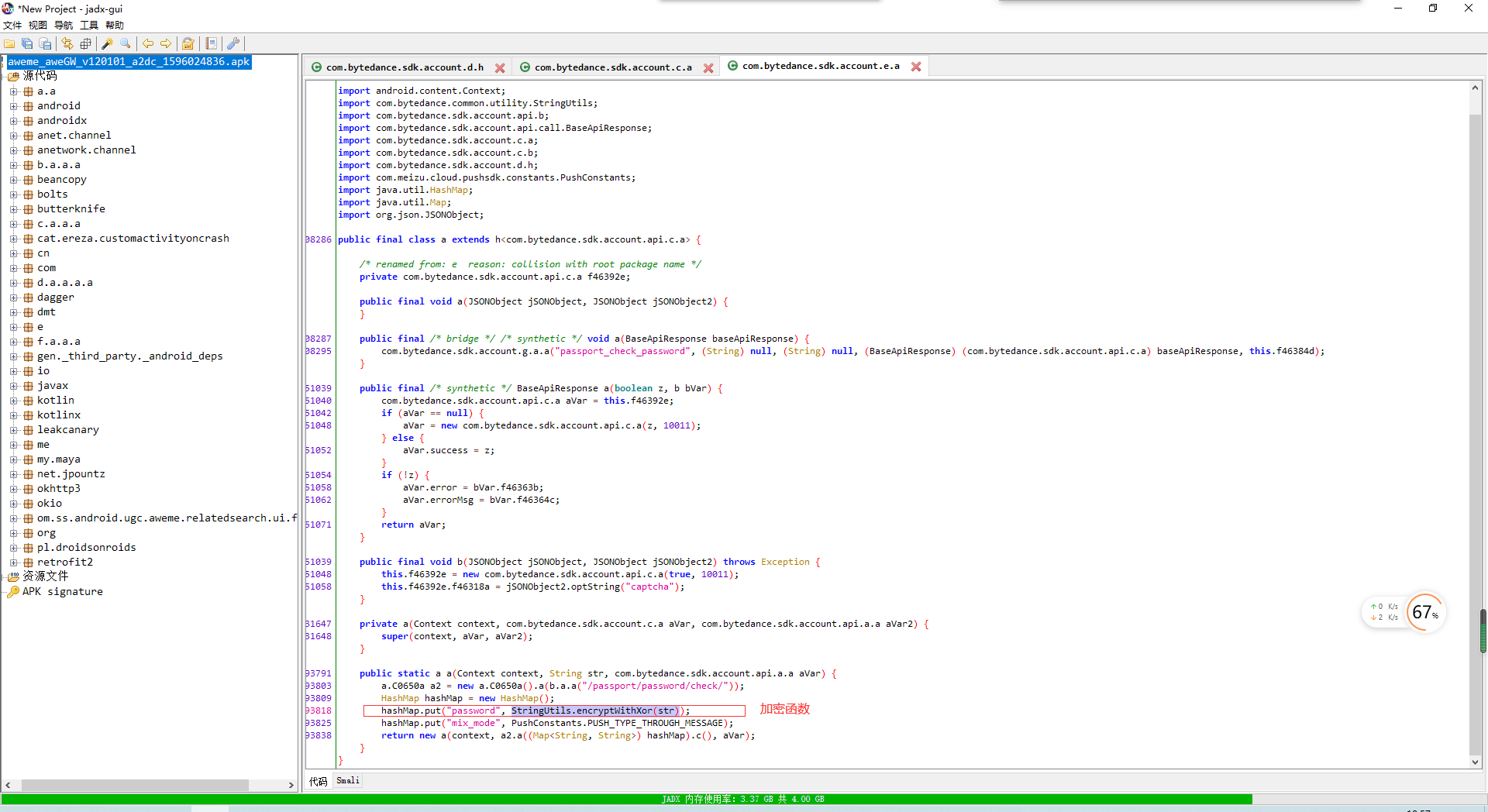Open preferences with the wrench icon
This screenshot has width=1488, height=812.
tap(233, 44)
